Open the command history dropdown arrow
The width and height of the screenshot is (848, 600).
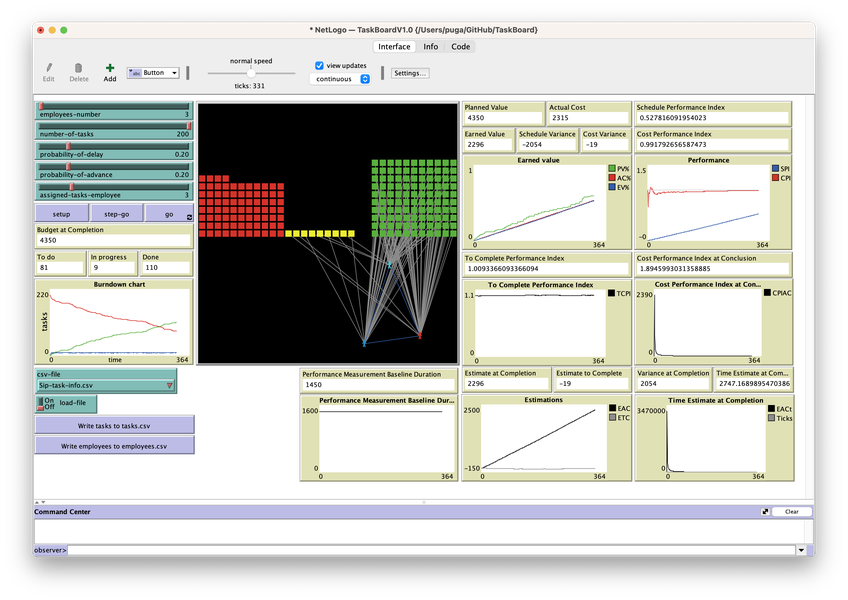pyautogui.click(x=801, y=550)
